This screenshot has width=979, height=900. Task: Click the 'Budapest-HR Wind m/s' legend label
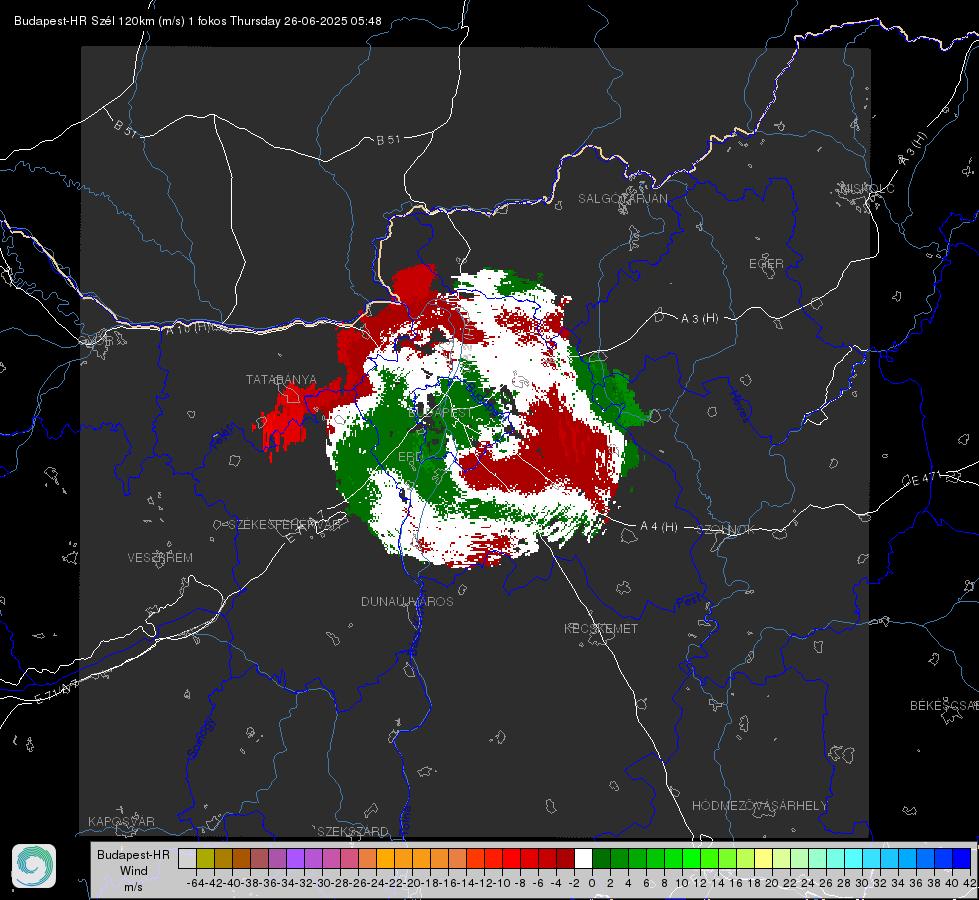click(134, 871)
